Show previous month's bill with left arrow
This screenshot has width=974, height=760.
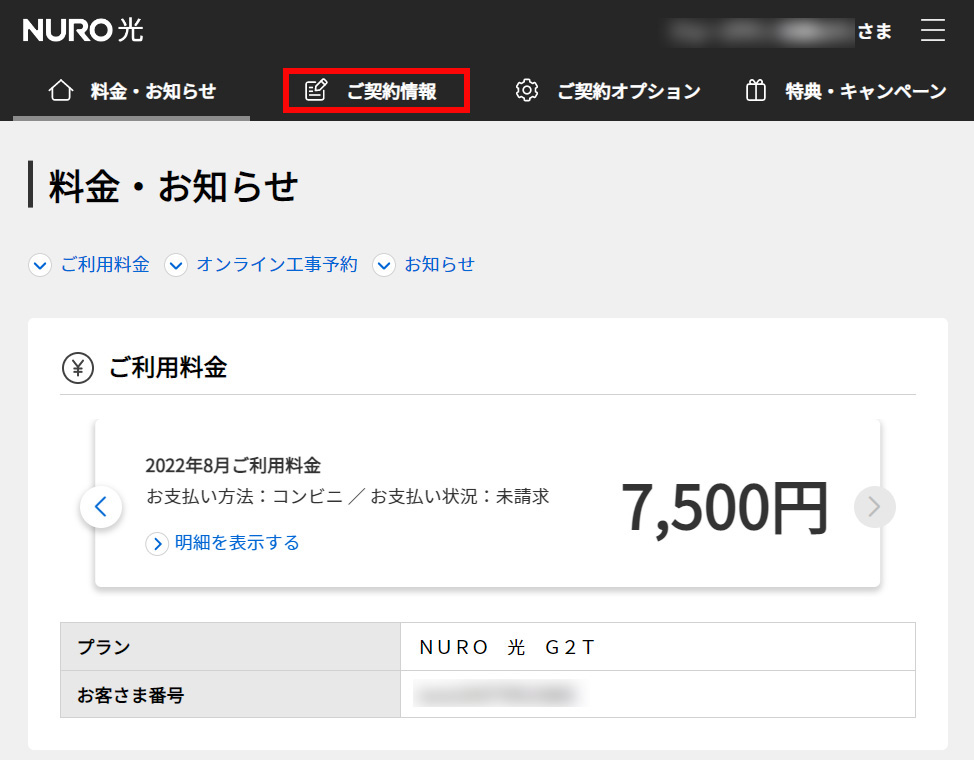(101, 507)
